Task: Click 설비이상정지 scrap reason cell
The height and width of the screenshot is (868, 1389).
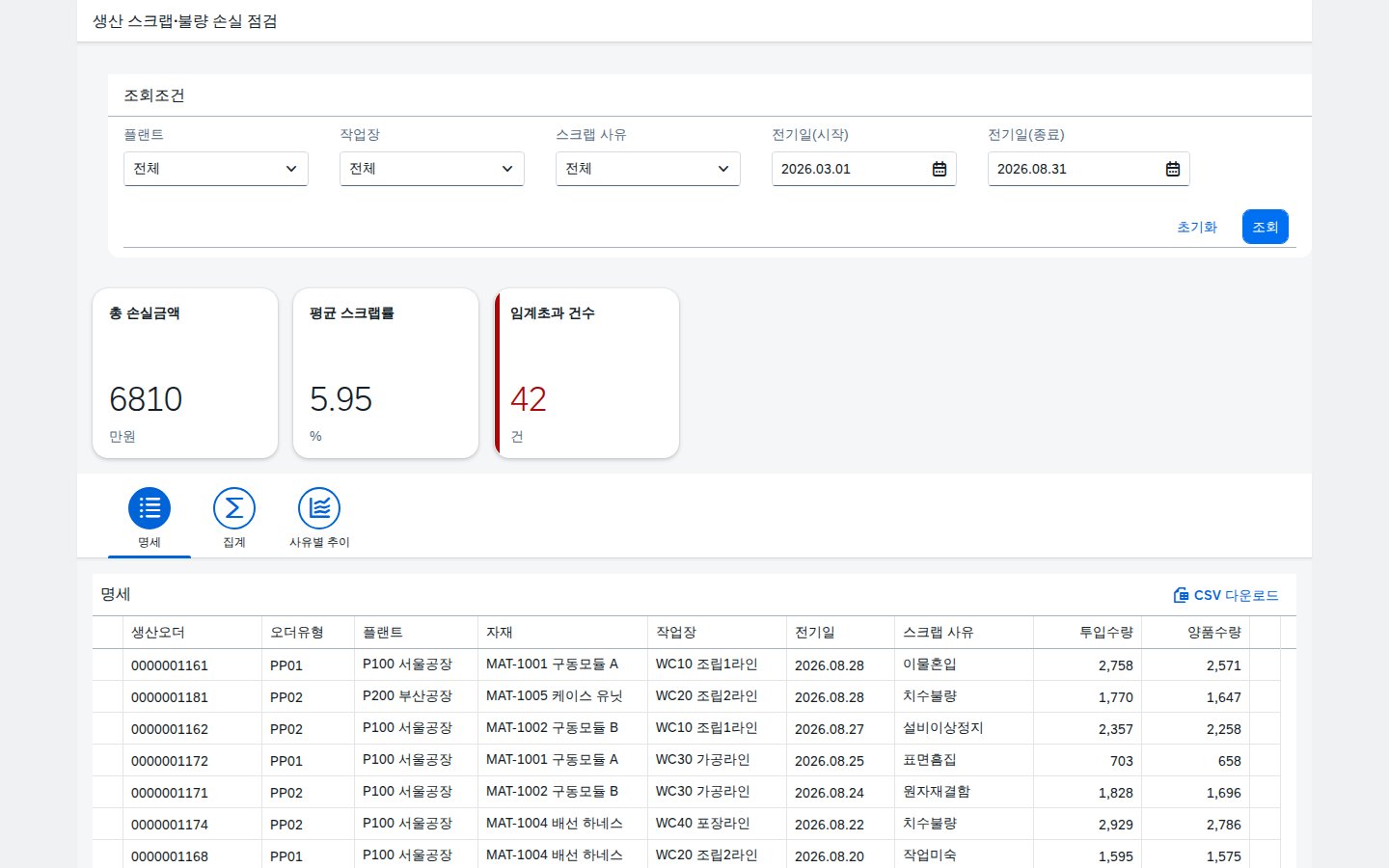Action: coord(965,728)
